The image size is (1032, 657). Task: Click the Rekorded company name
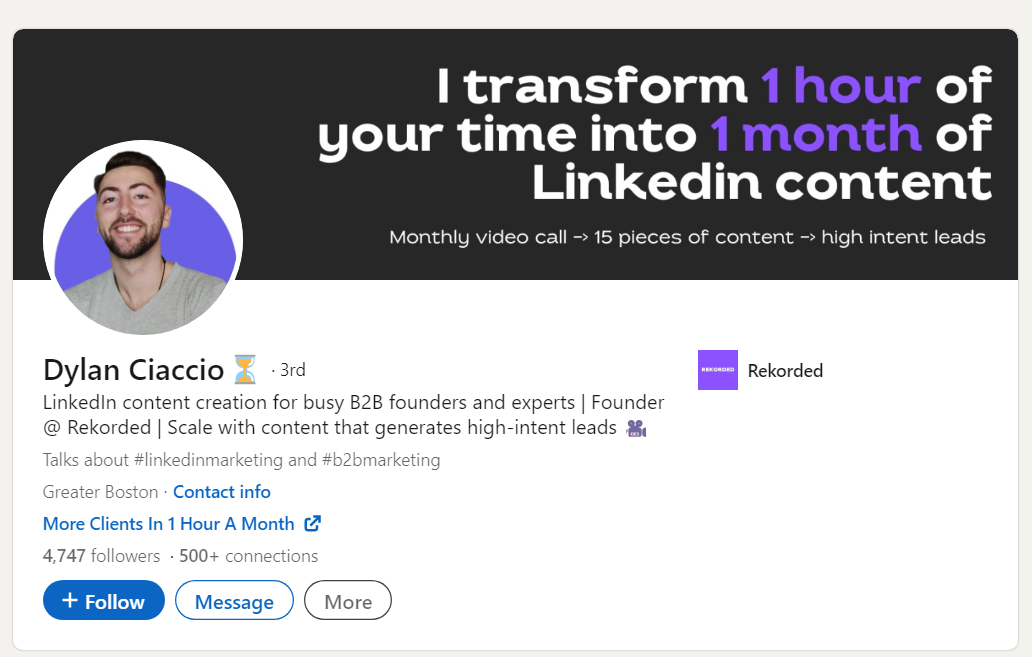pos(785,370)
